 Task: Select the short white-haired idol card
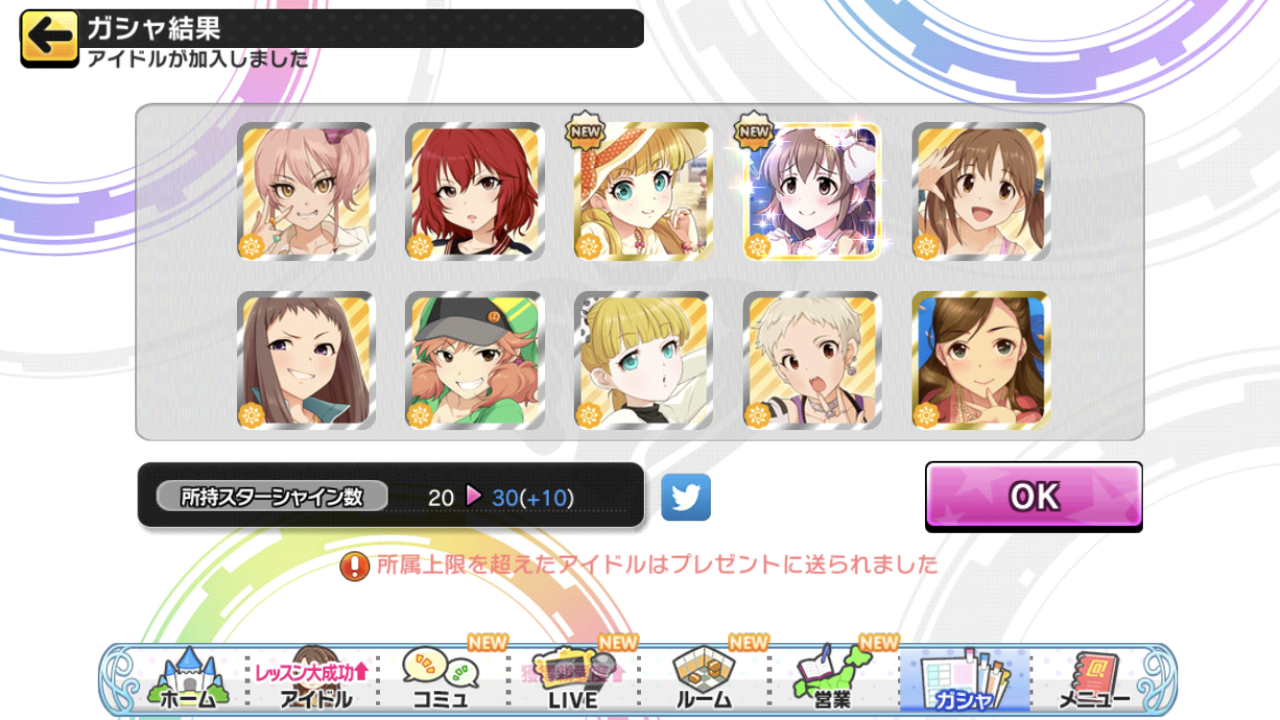click(x=811, y=361)
